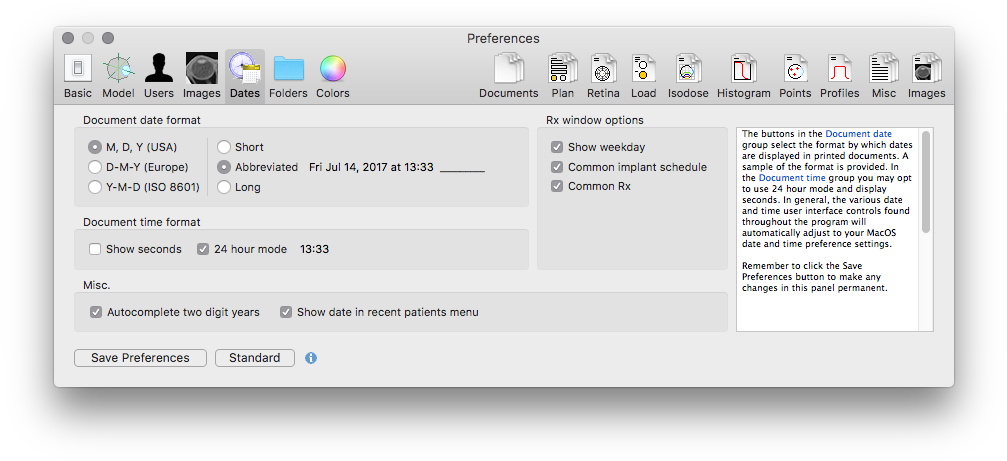The width and height of the screenshot is (1007, 461).
Task: Open the Load document preferences
Action: pos(644,76)
